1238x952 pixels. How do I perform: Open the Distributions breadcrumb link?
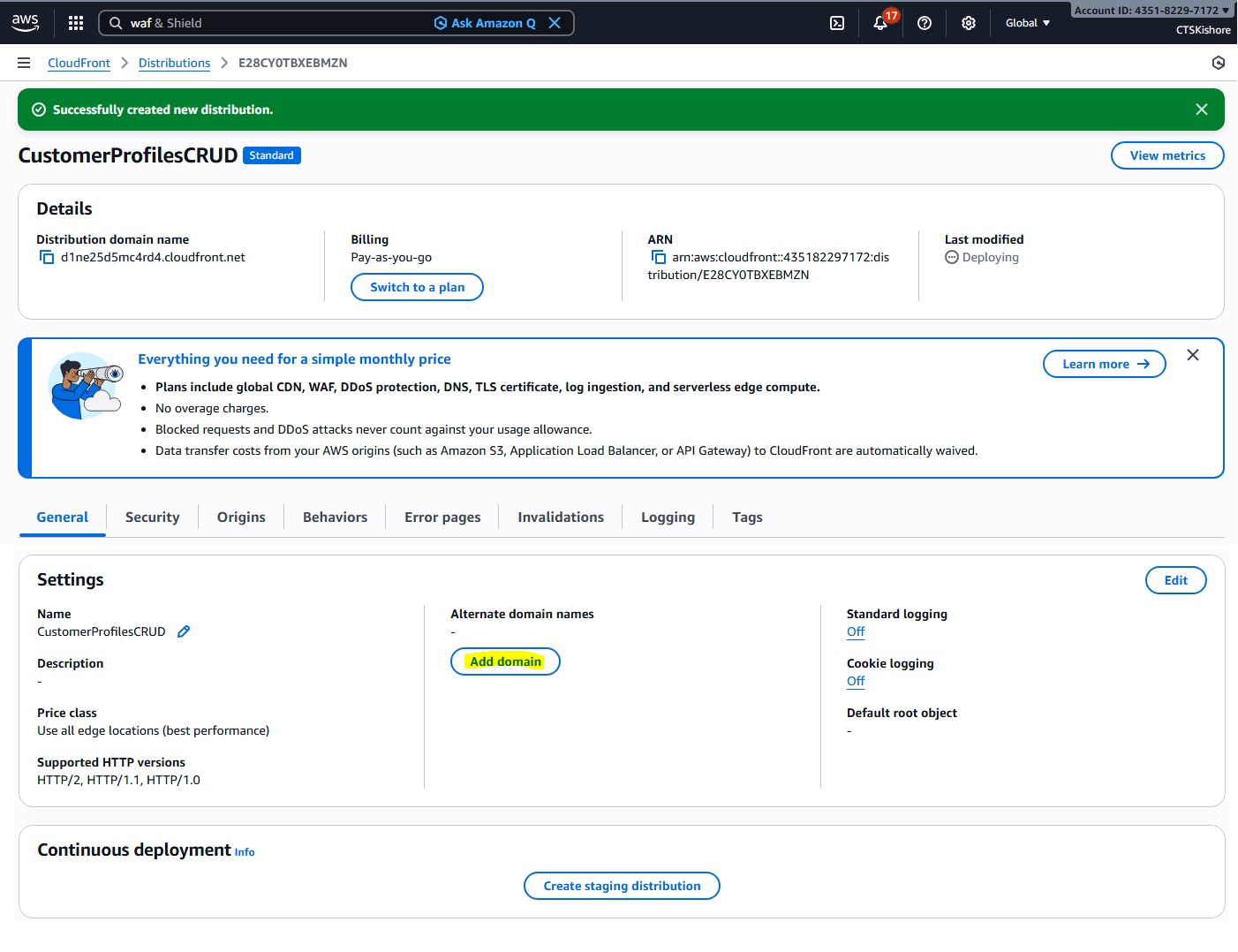pos(174,63)
